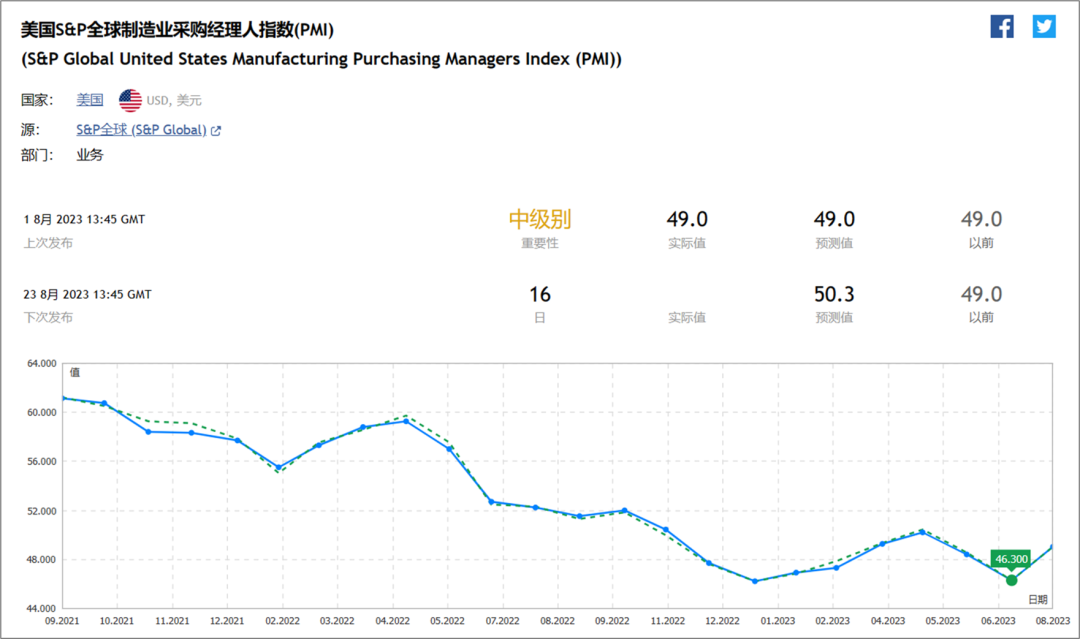The width and height of the screenshot is (1080, 639).
Task: Click the 52.000 y-axis label
Action: click(x=41, y=511)
